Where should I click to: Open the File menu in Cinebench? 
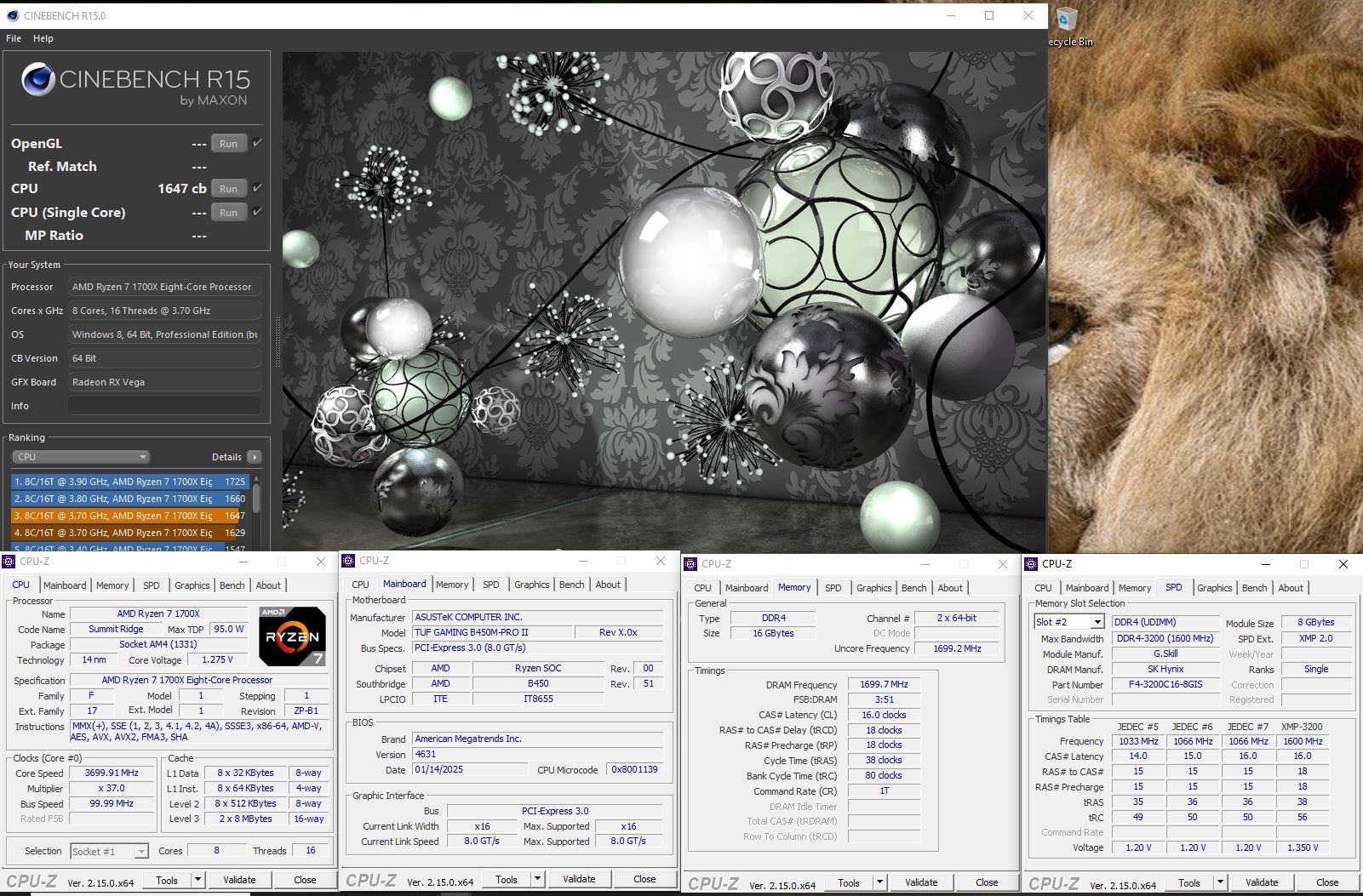coord(14,38)
